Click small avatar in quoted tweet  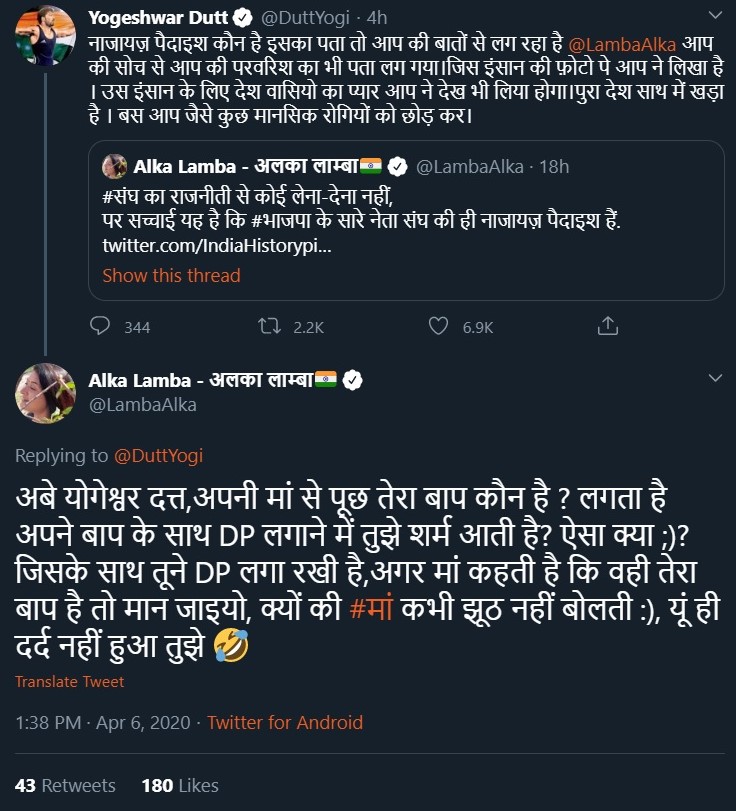[114, 166]
